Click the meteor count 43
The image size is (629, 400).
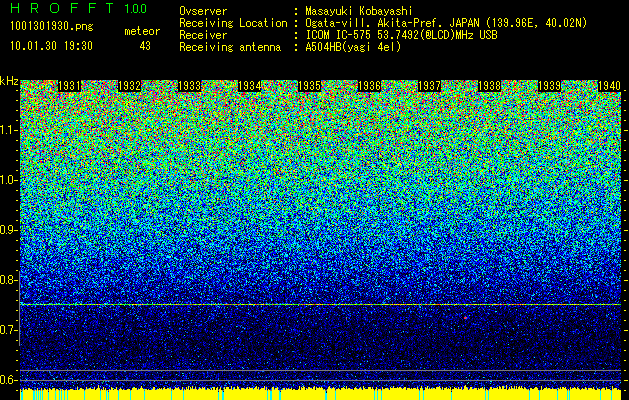click(x=145, y=46)
